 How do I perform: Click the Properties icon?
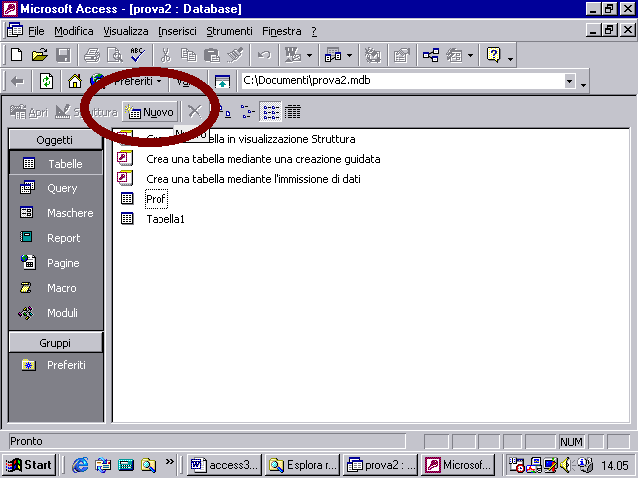(402, 55)
